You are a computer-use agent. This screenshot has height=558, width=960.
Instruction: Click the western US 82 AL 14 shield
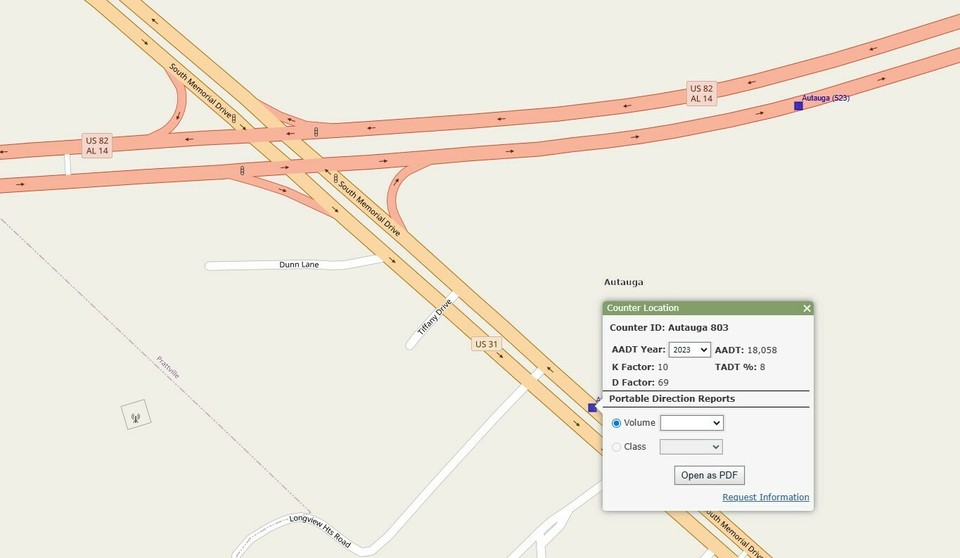pyautogui.click(x=97, y=145)
